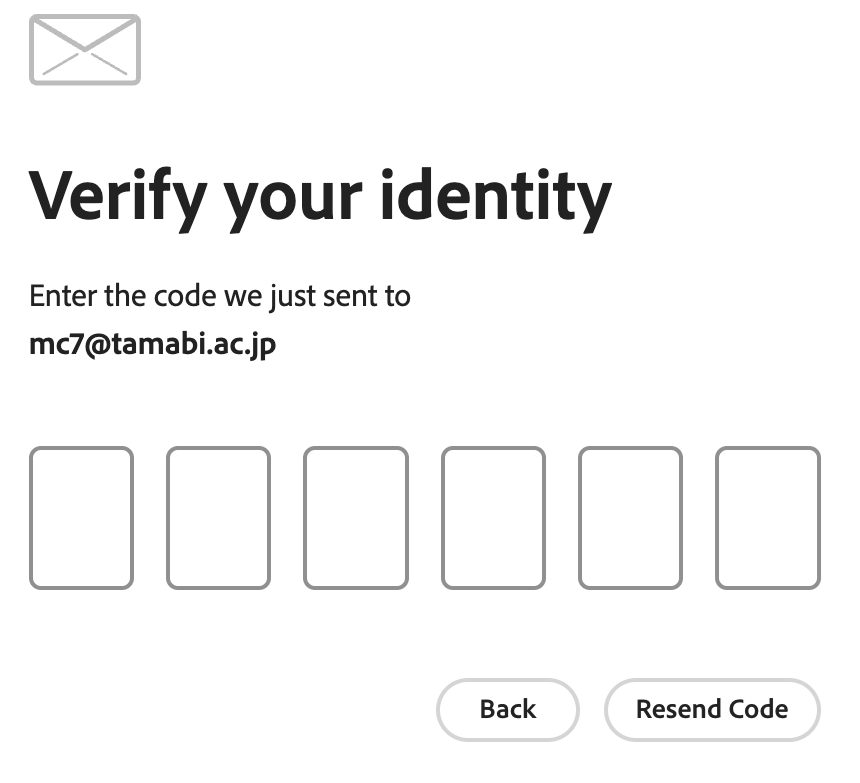Click the code box right of the first

(218, 518)
